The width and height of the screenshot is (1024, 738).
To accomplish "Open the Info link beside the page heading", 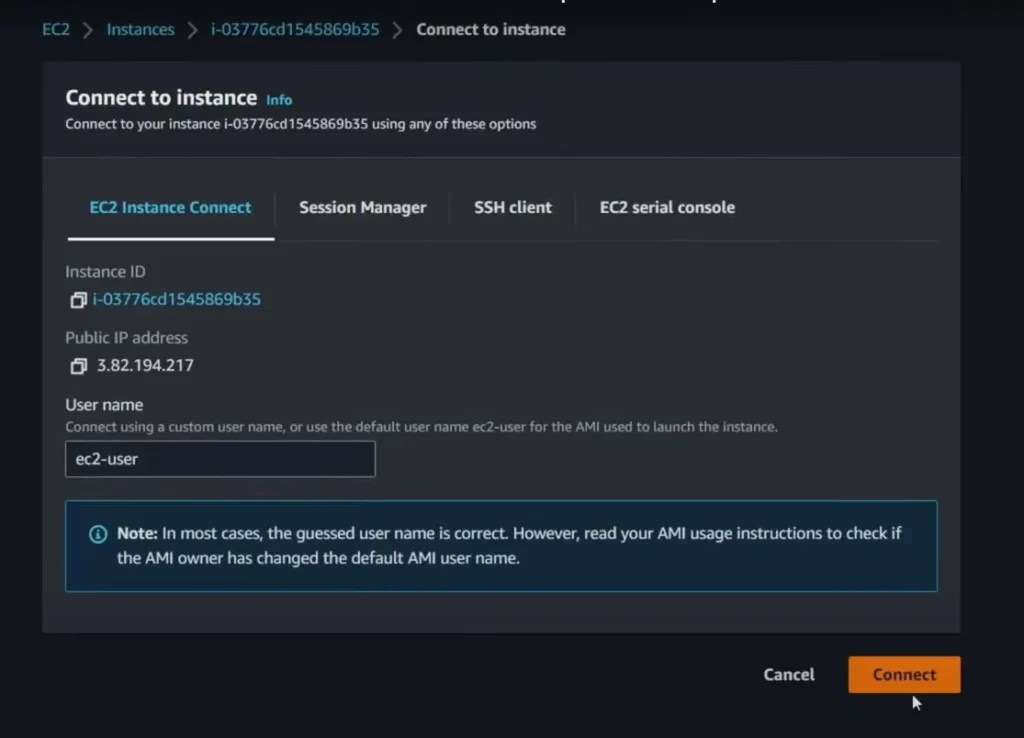I will 279,99.
